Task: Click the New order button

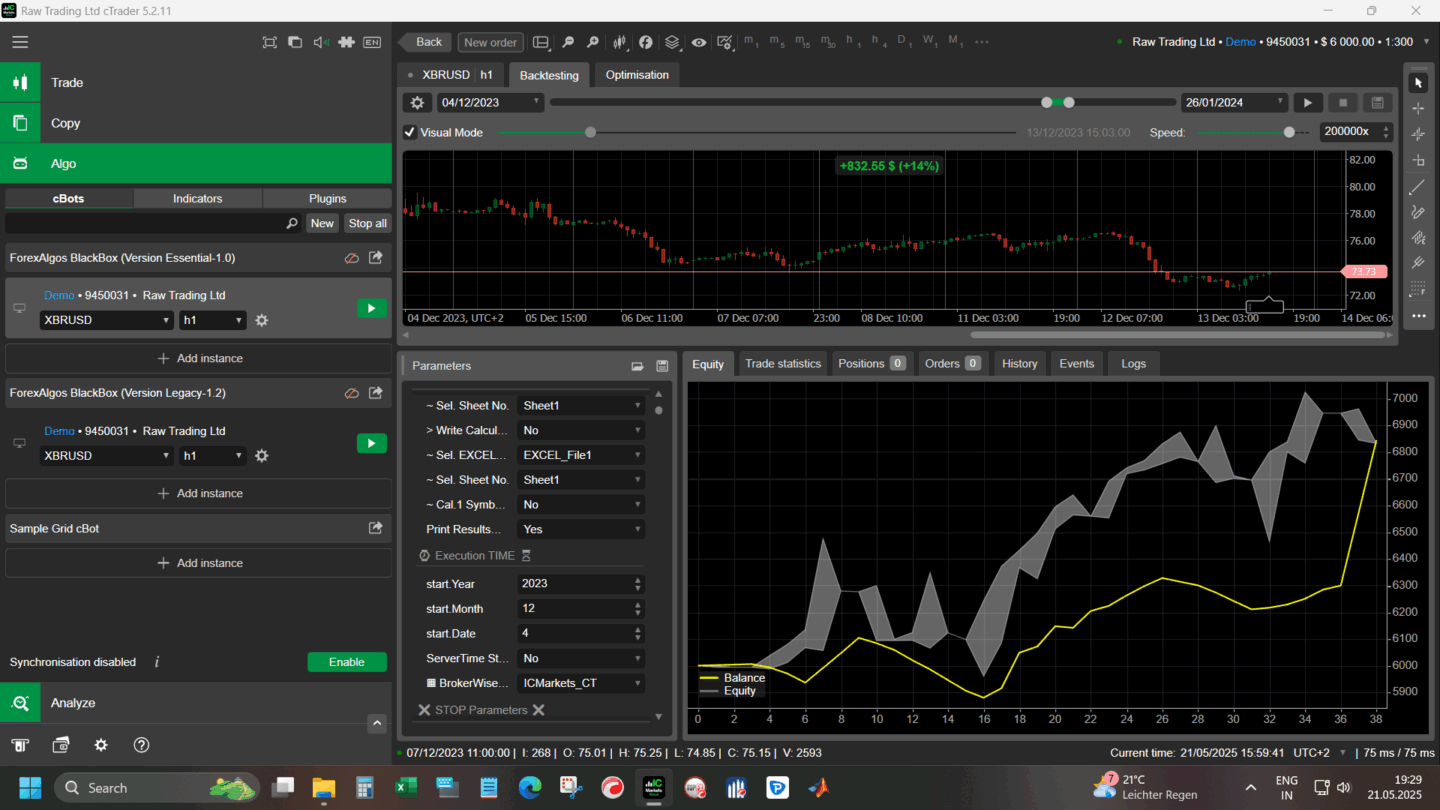Action: (490, 42)
